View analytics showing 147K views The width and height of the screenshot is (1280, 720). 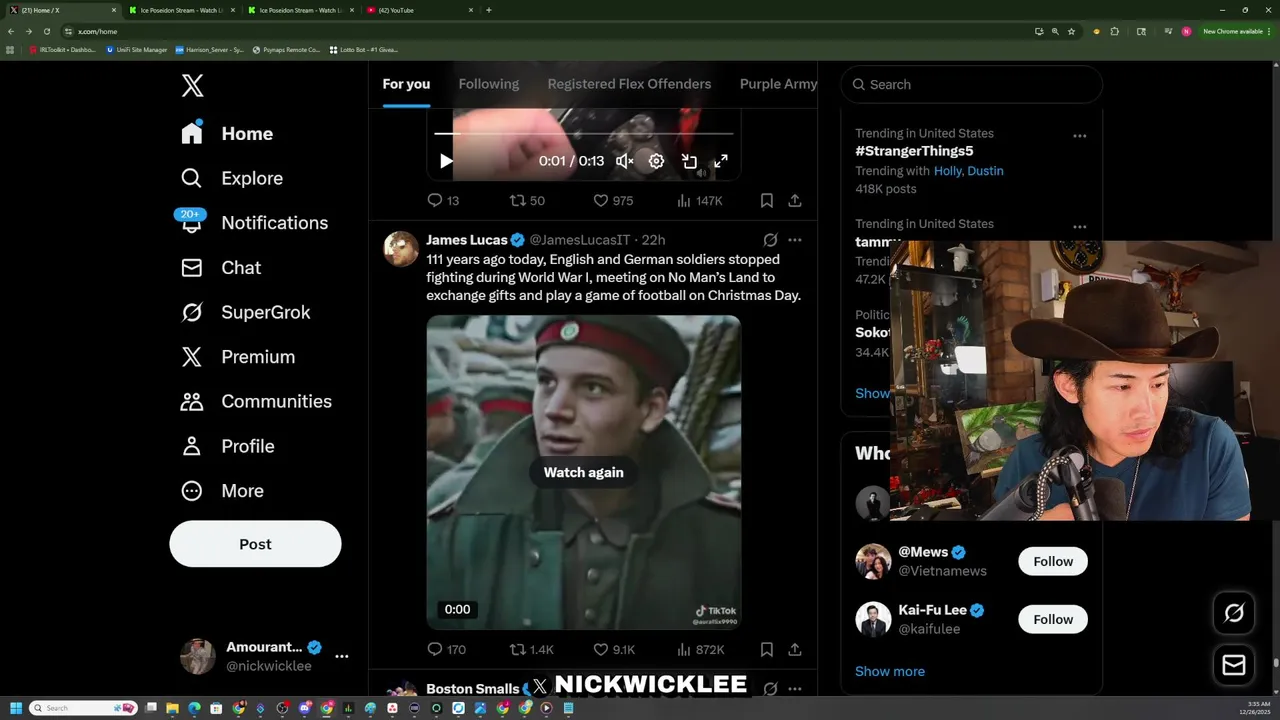[x=699, y=200]
